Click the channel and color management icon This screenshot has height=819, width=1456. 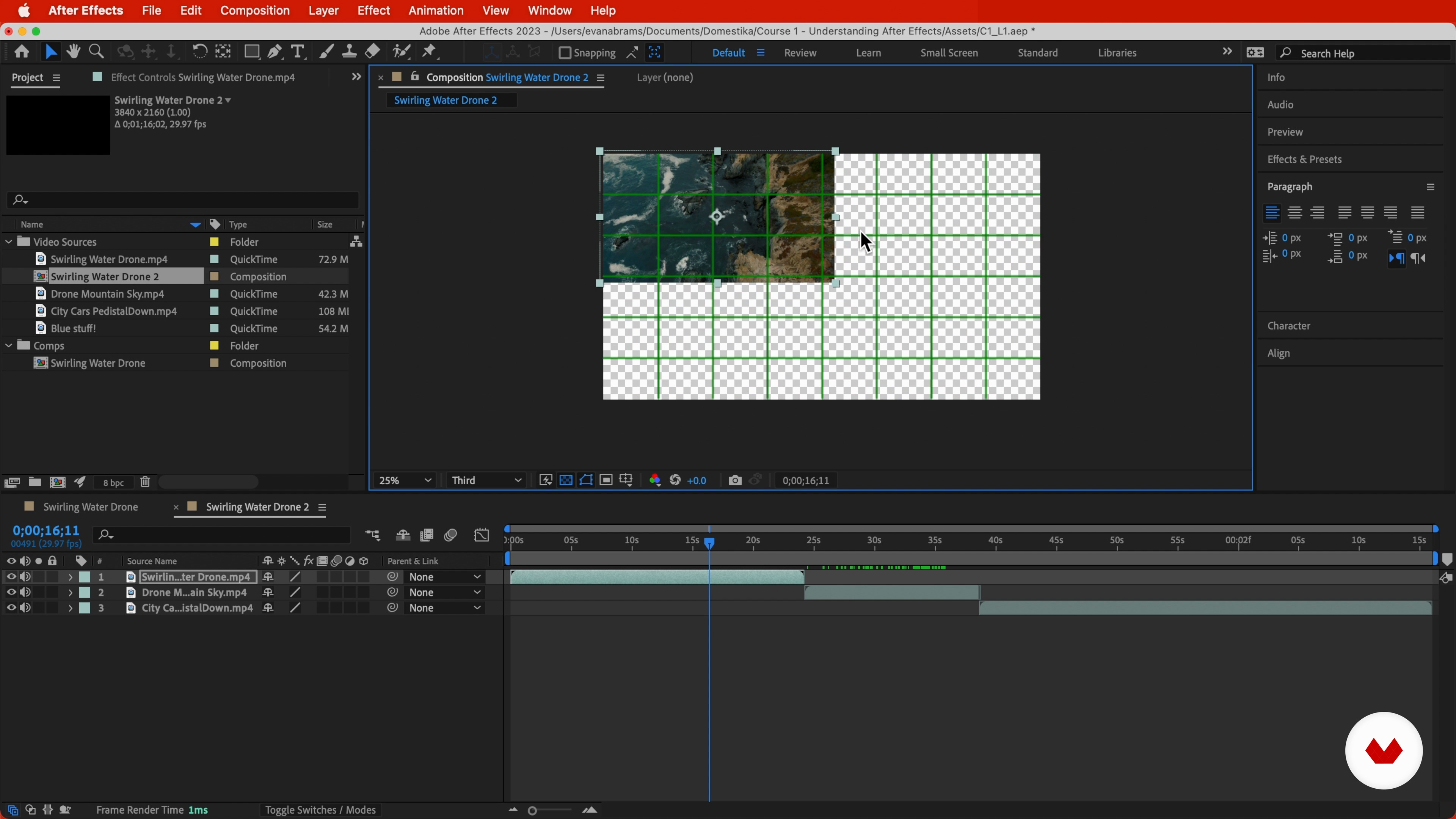tap(654, 480)
